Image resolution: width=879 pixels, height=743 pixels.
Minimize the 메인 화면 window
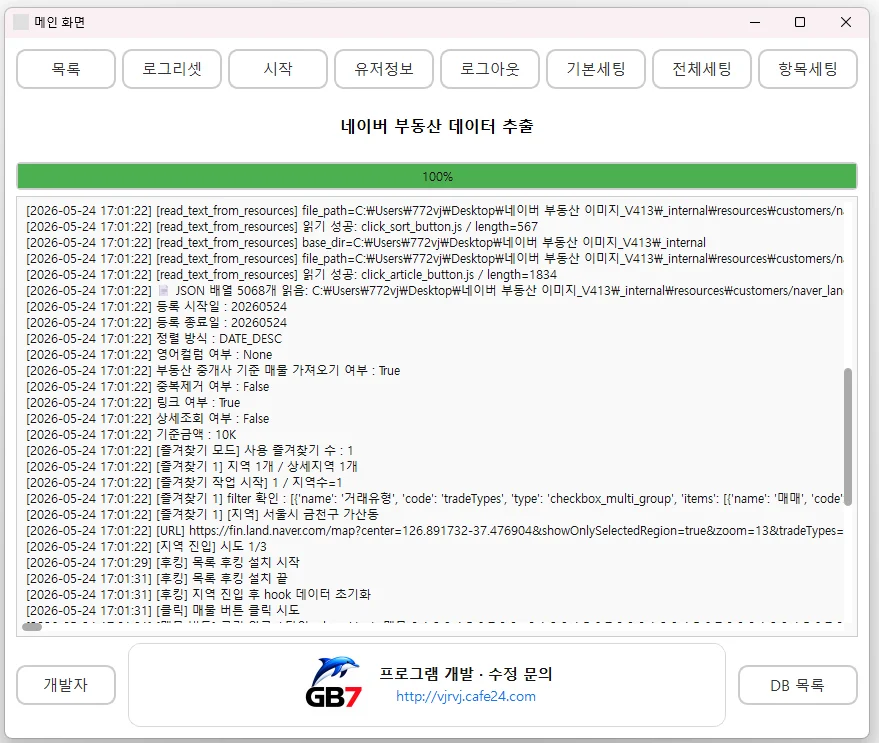[x=755, y=22]
